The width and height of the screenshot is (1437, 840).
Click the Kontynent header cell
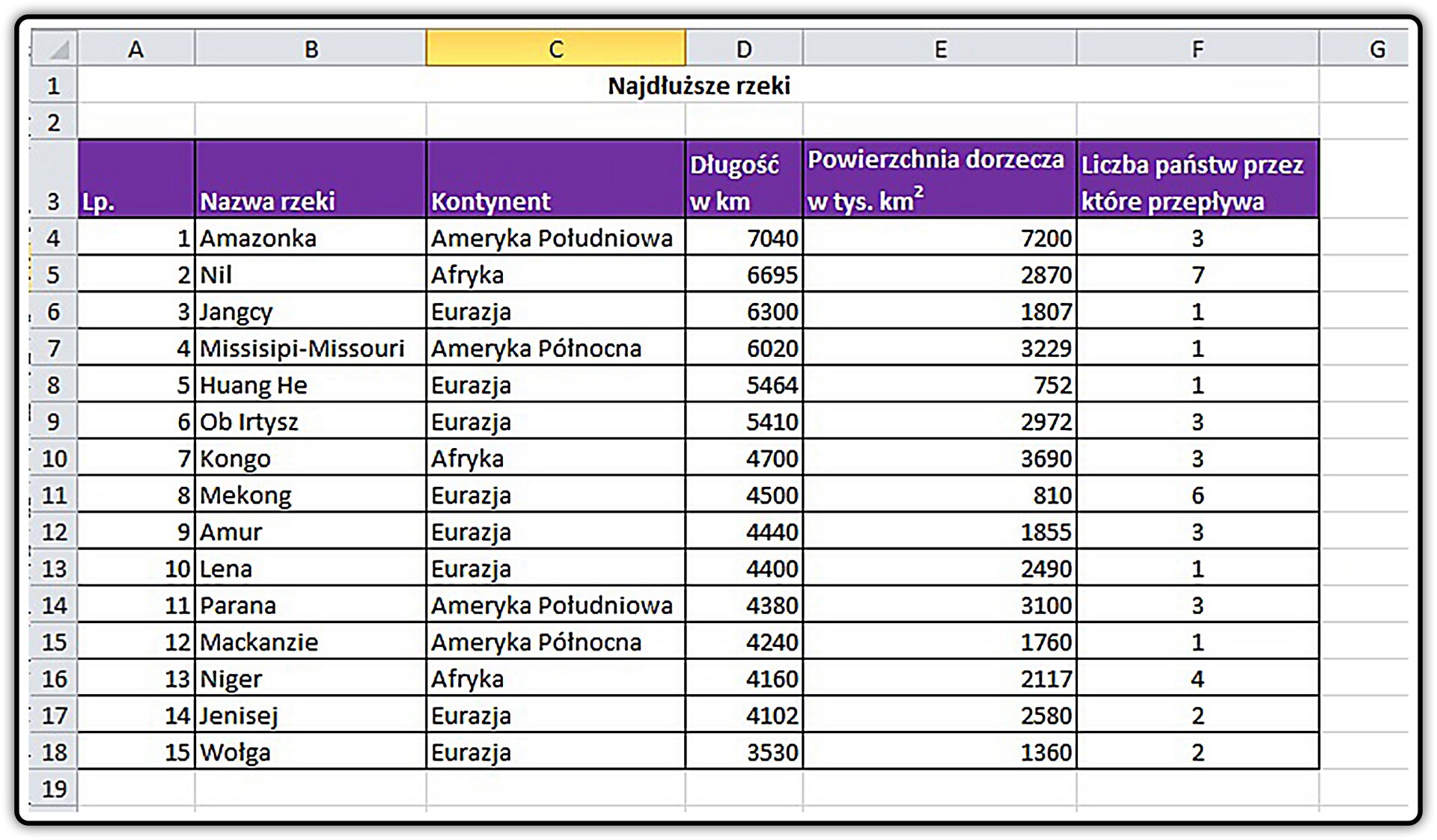tap(556, 179)
